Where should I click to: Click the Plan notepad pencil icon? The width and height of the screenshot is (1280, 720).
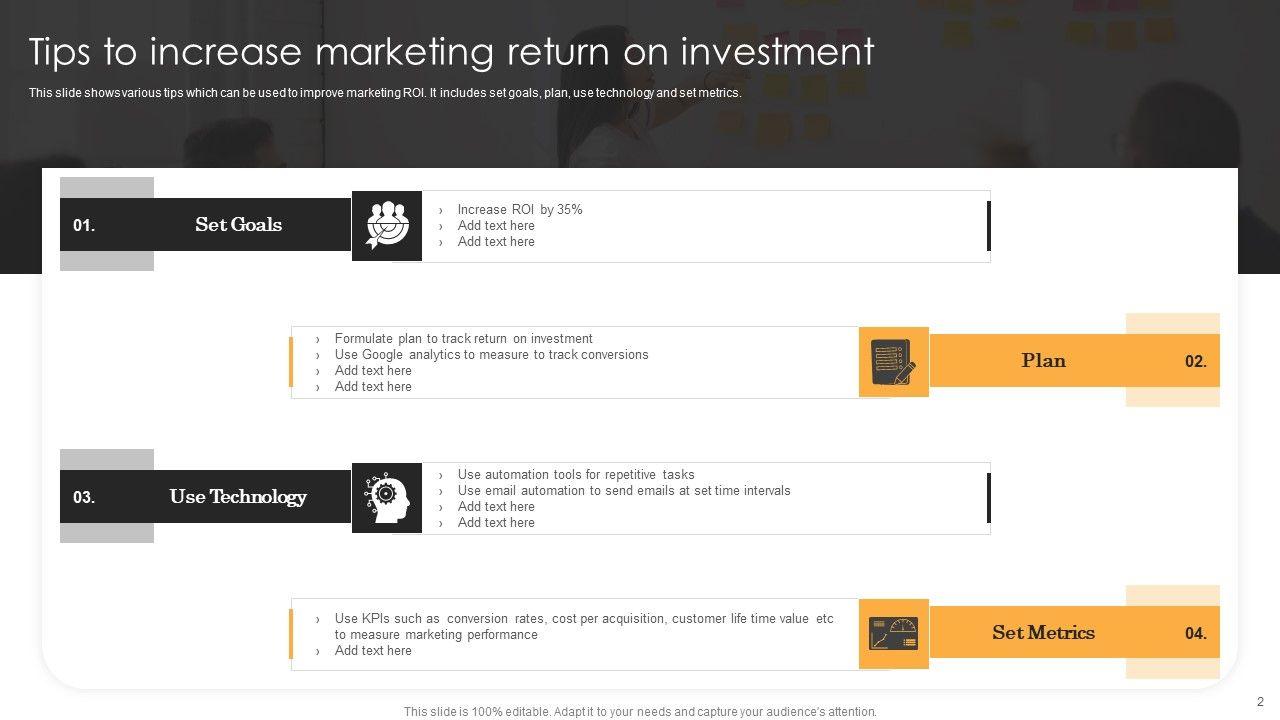click(893, 362)
